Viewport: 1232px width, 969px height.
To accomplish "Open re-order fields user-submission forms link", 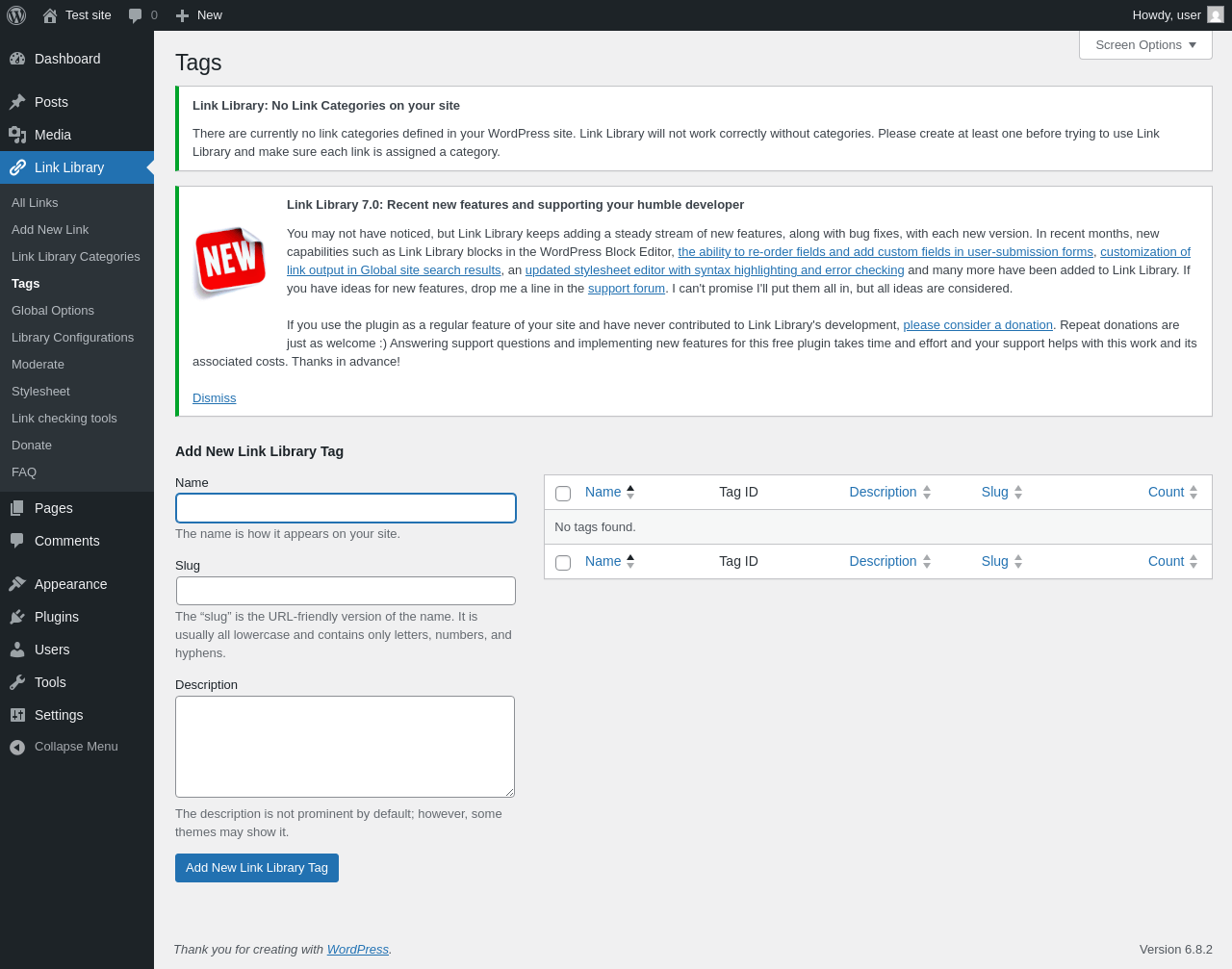I will pyautogui.click(x=885, y=252).
